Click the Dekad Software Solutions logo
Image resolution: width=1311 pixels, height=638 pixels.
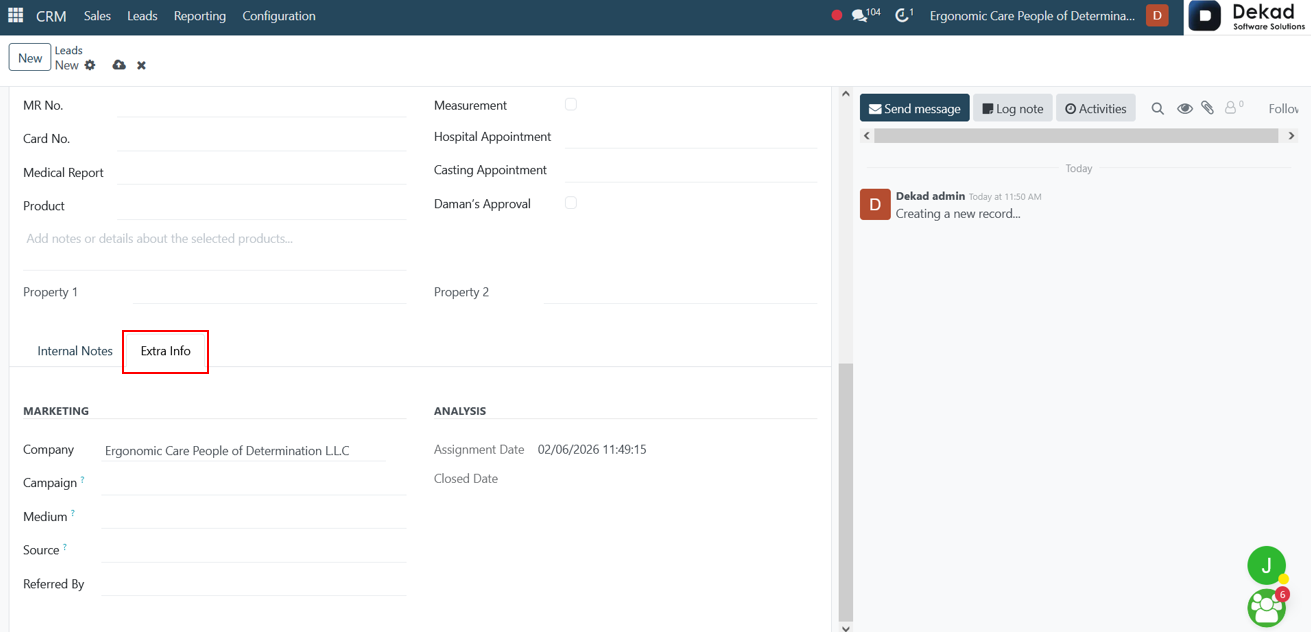click(x=1248, y=17)
